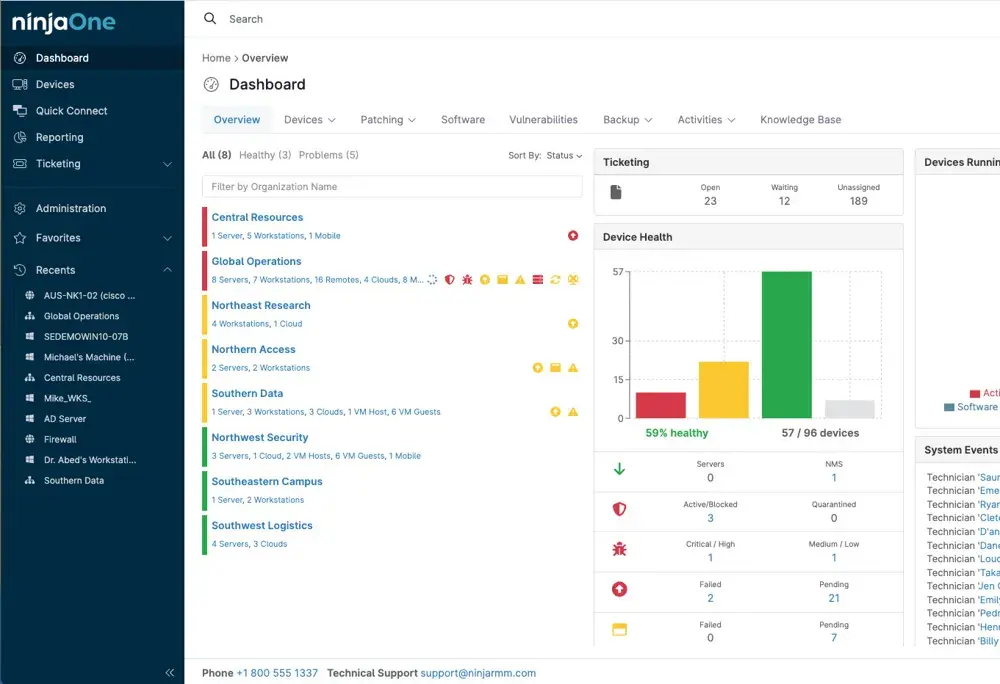Click the 189 Unassigned tickets count
1000x684 pixels.
pos(858,201)
